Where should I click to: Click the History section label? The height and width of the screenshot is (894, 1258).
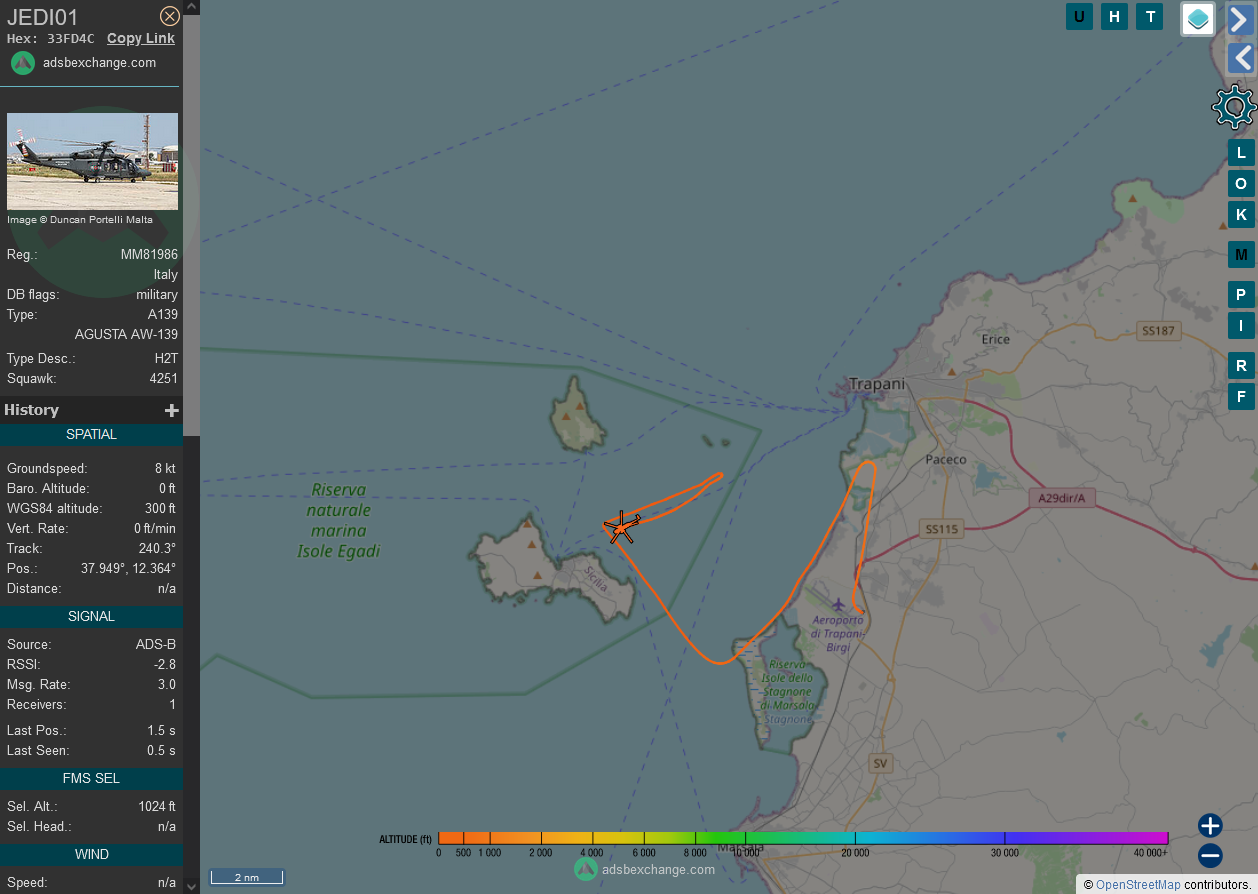[31, 410]
